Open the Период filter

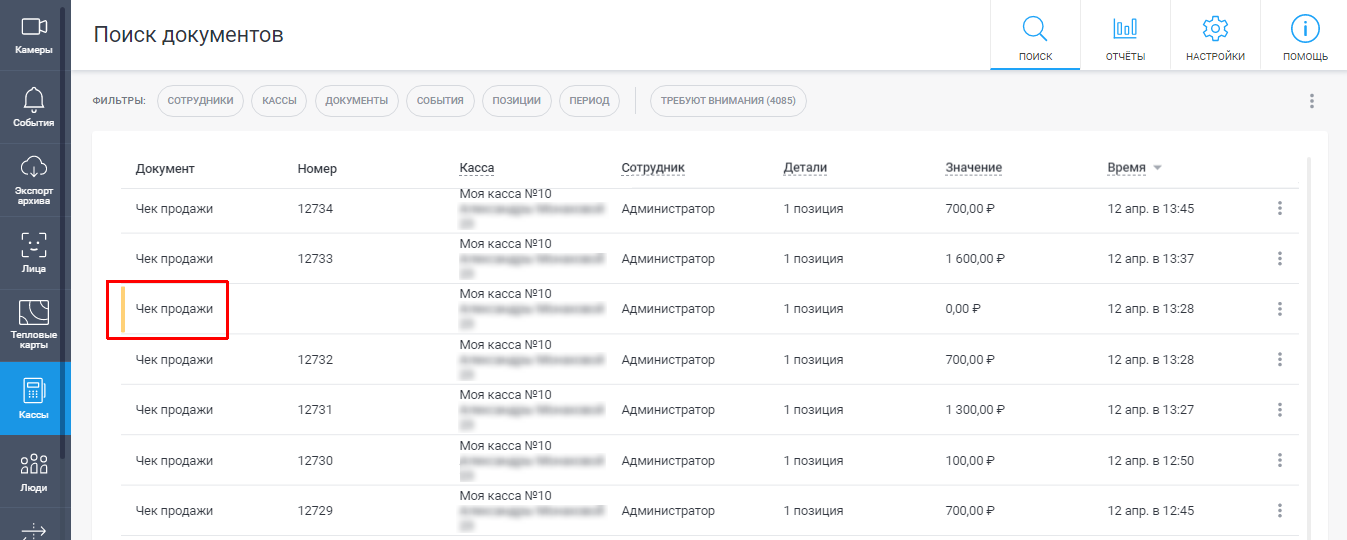pos(590,101)
